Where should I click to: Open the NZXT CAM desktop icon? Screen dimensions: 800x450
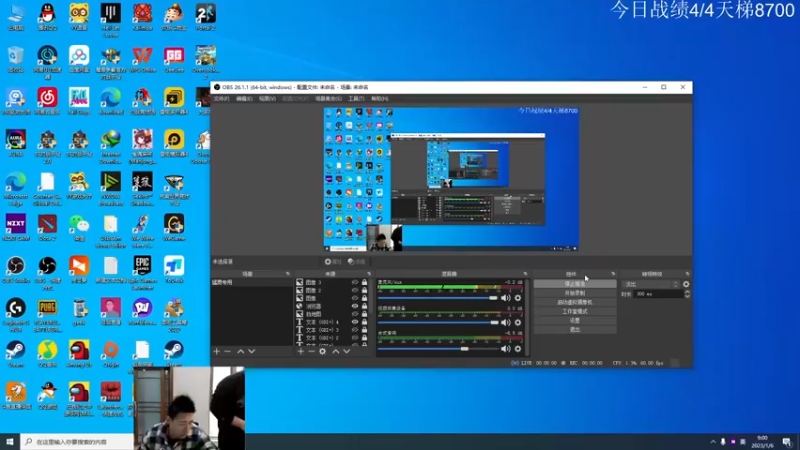point(16,228)
